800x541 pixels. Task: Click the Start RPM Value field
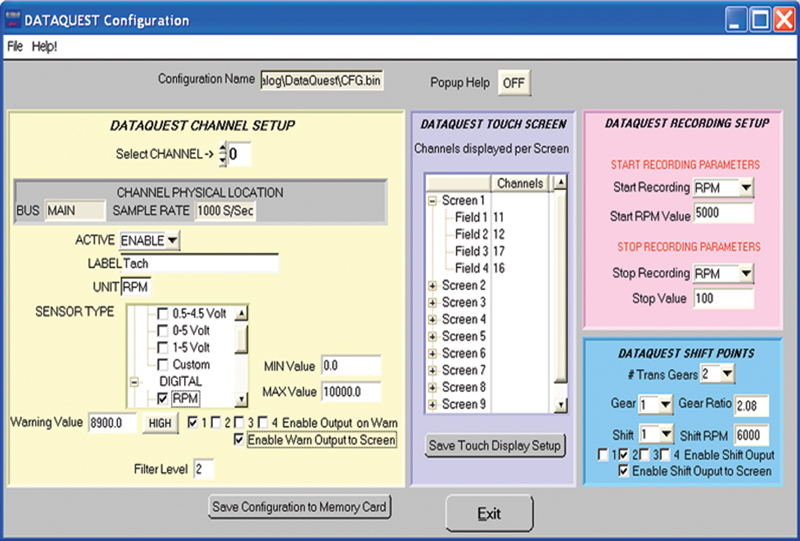pos(723,213)
